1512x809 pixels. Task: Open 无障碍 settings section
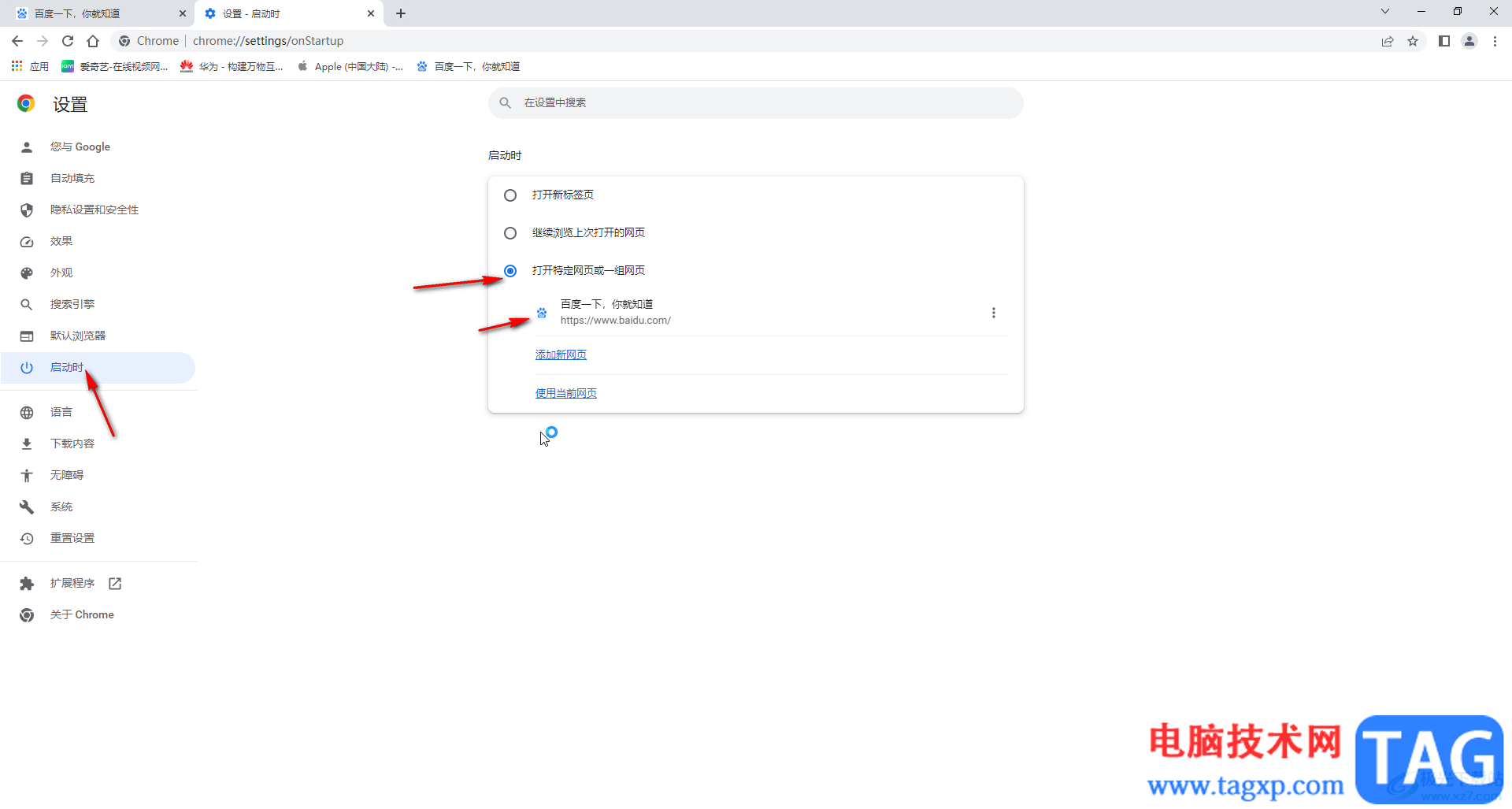click(x=98, y=476)
